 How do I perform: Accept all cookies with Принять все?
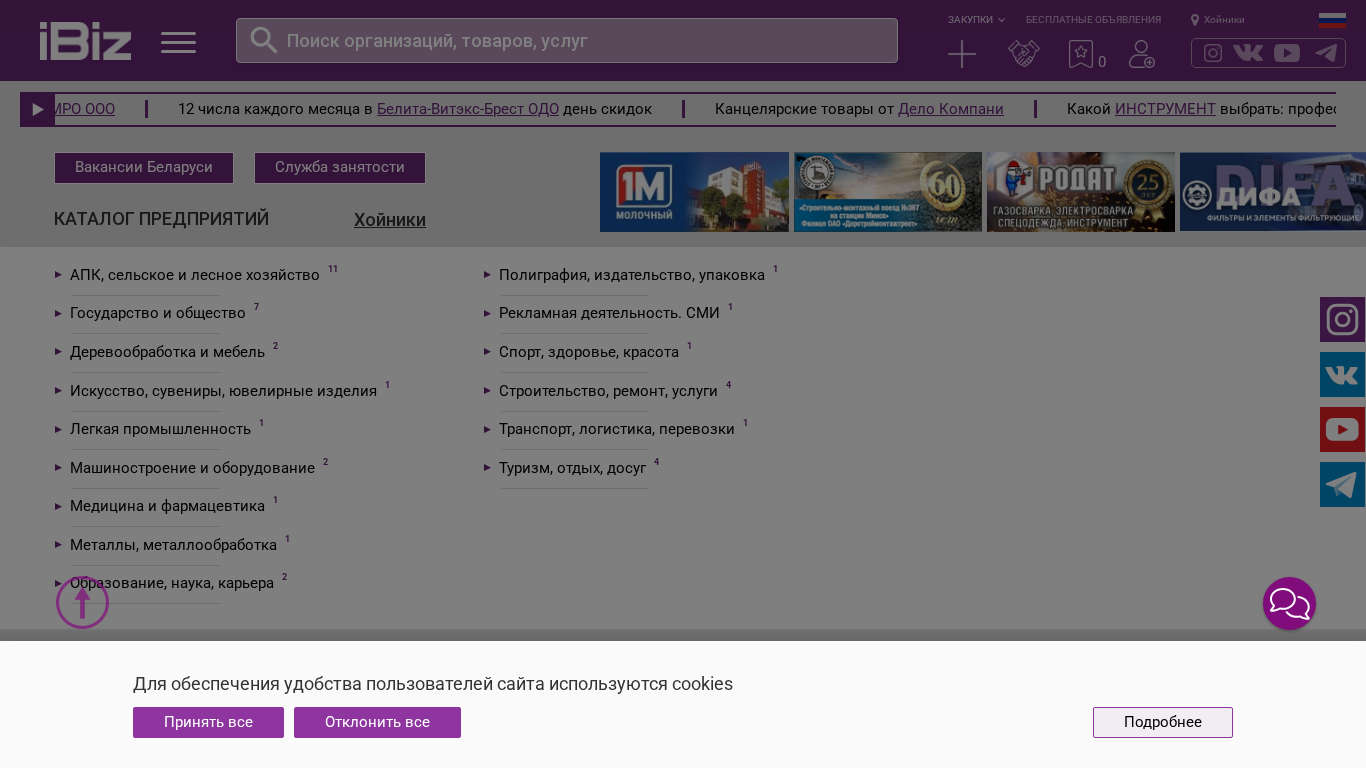tap(208, 722)
